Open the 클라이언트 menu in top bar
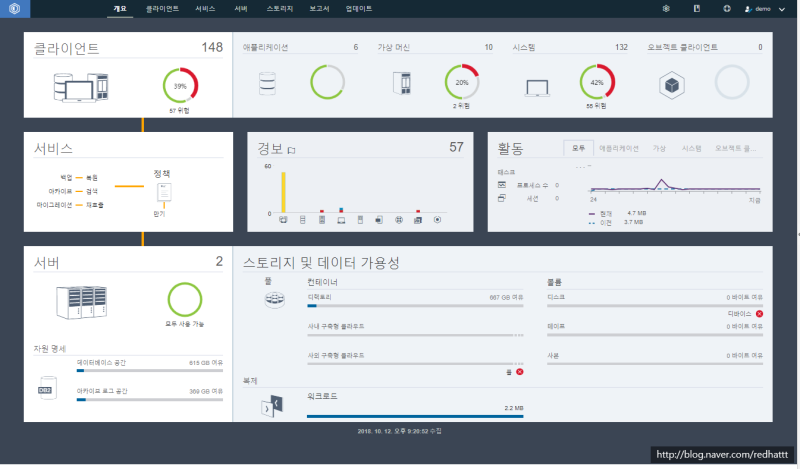Screen dimensions: 800x469 (x=162, y=9)
